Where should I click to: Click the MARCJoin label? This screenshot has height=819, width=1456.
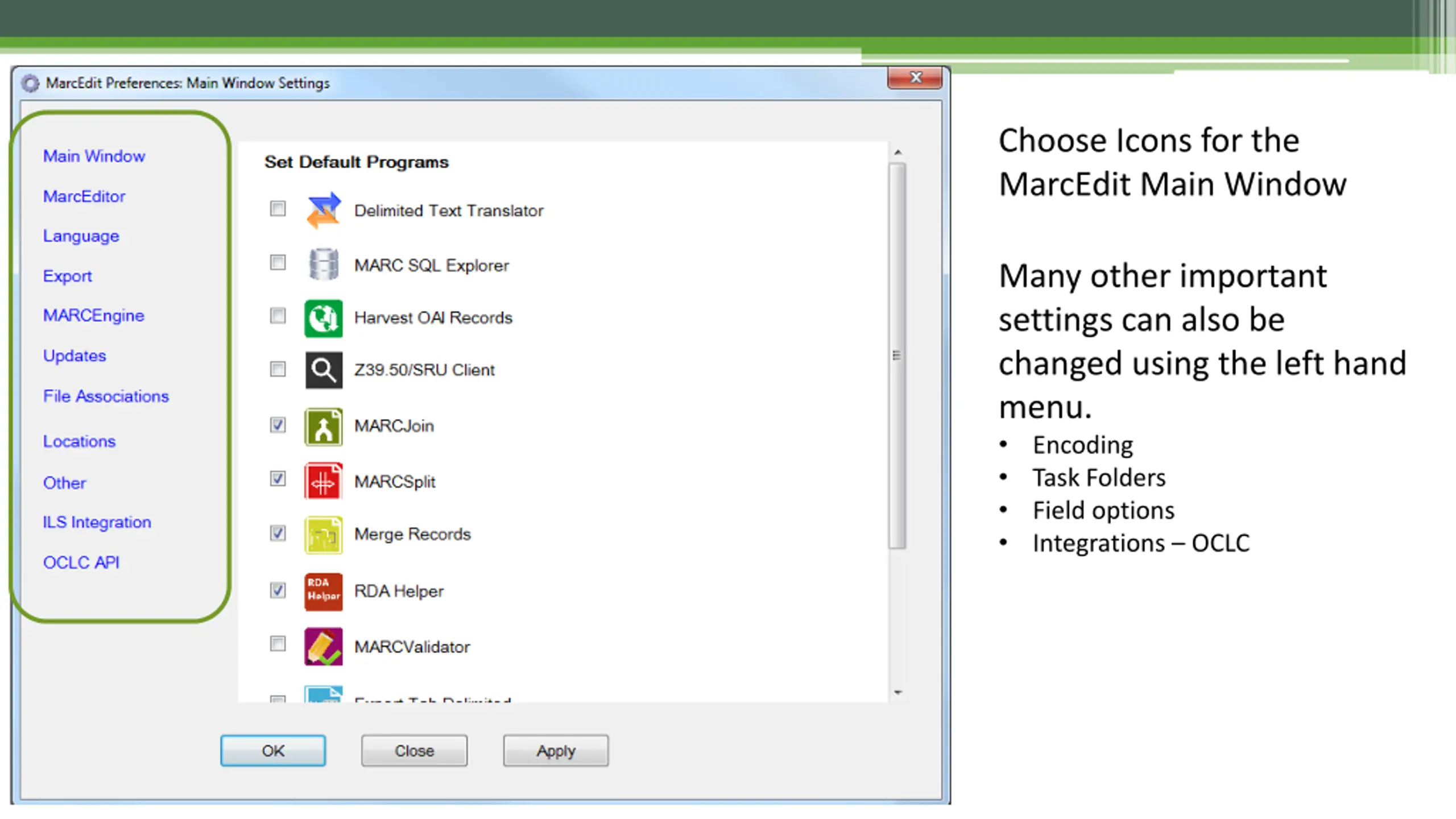coord(394,426)
